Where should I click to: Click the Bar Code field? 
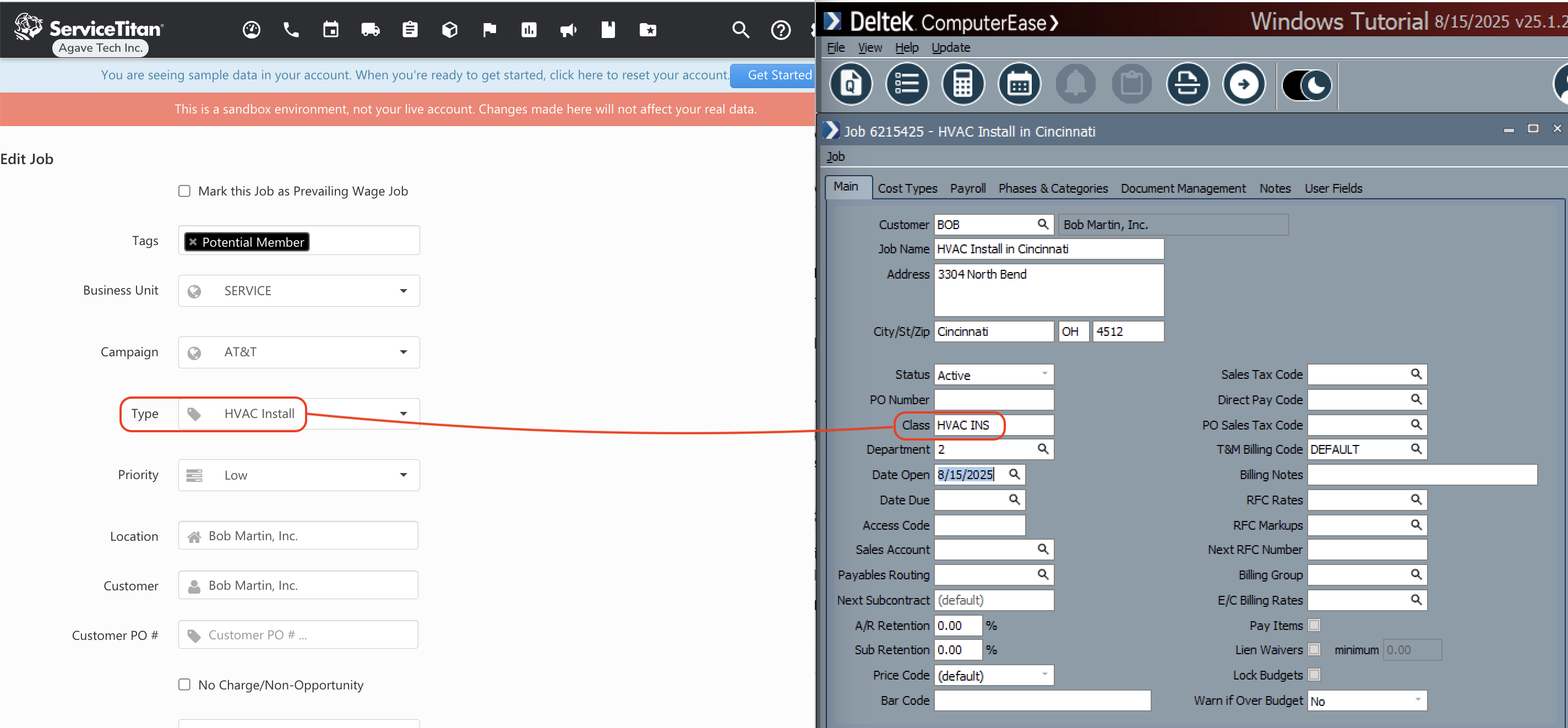pos(1043,700)
